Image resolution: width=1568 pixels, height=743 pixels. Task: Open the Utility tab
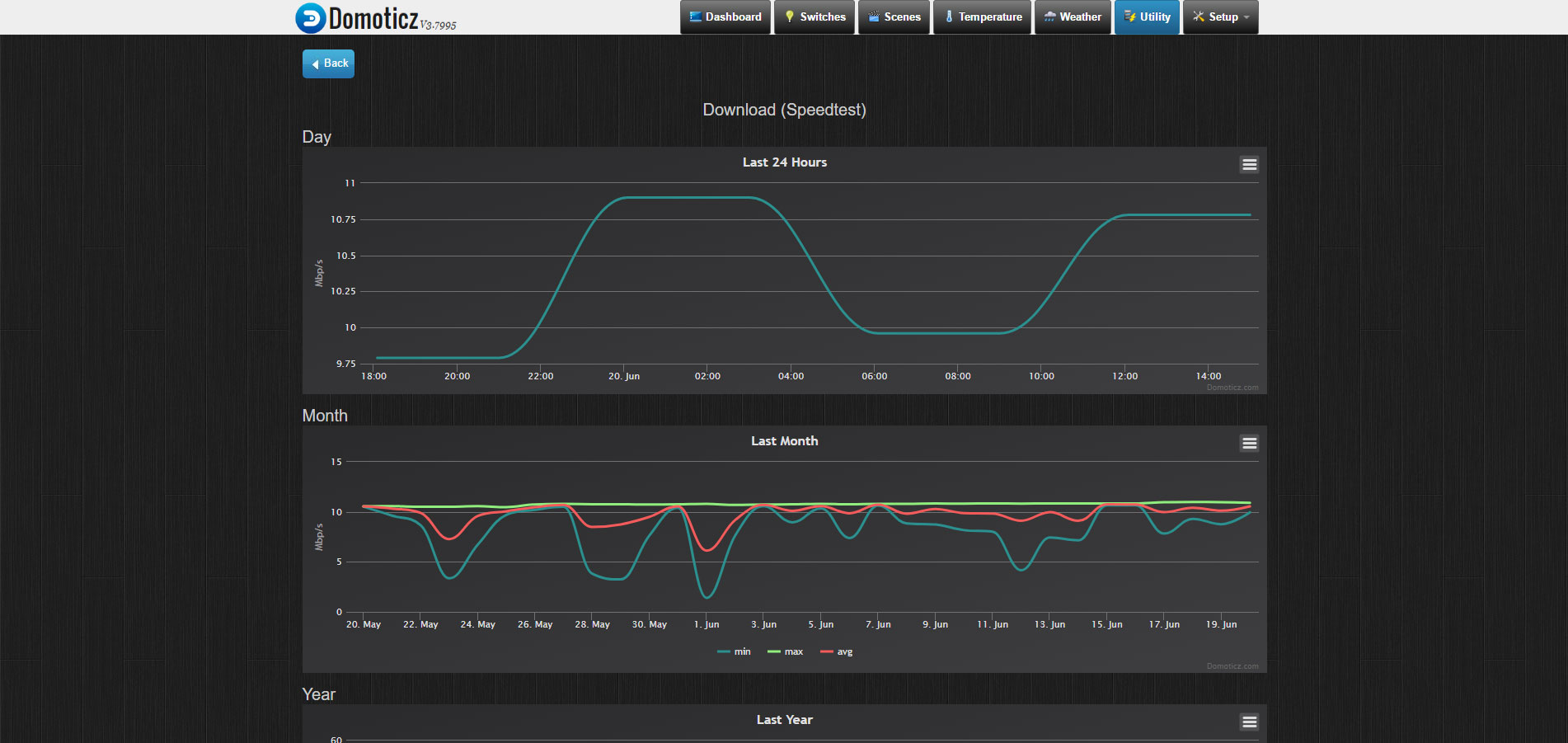coord(1147,17)
